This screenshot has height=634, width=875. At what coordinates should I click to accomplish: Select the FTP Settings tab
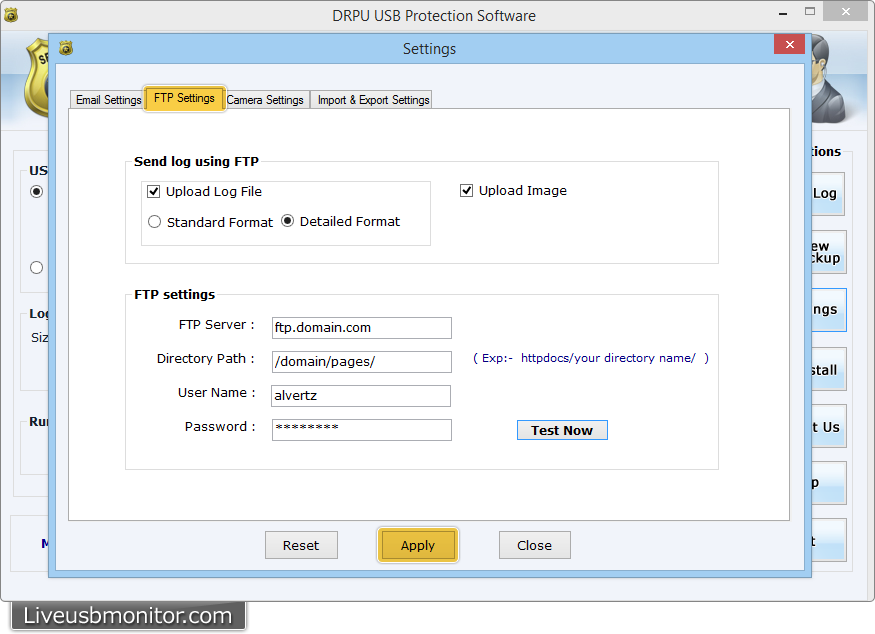tap(184, 98)
